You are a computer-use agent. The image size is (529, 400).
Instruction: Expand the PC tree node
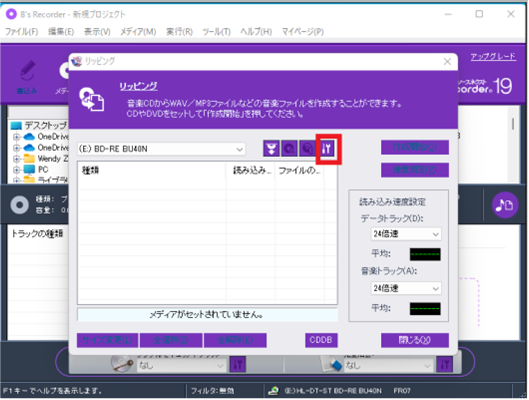pyautogui.click(x=16, y=170)
